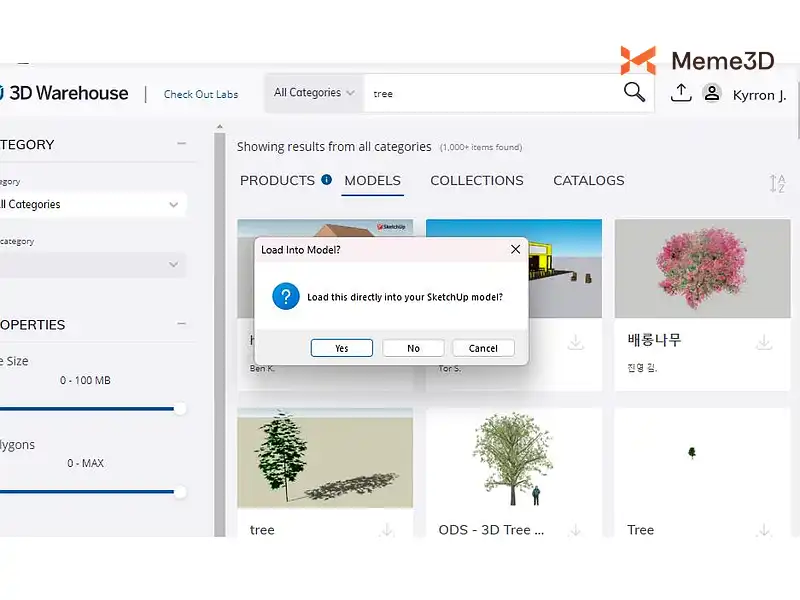Click the 1,000+ items found text

pyautogui.click(x=481, y=147)
